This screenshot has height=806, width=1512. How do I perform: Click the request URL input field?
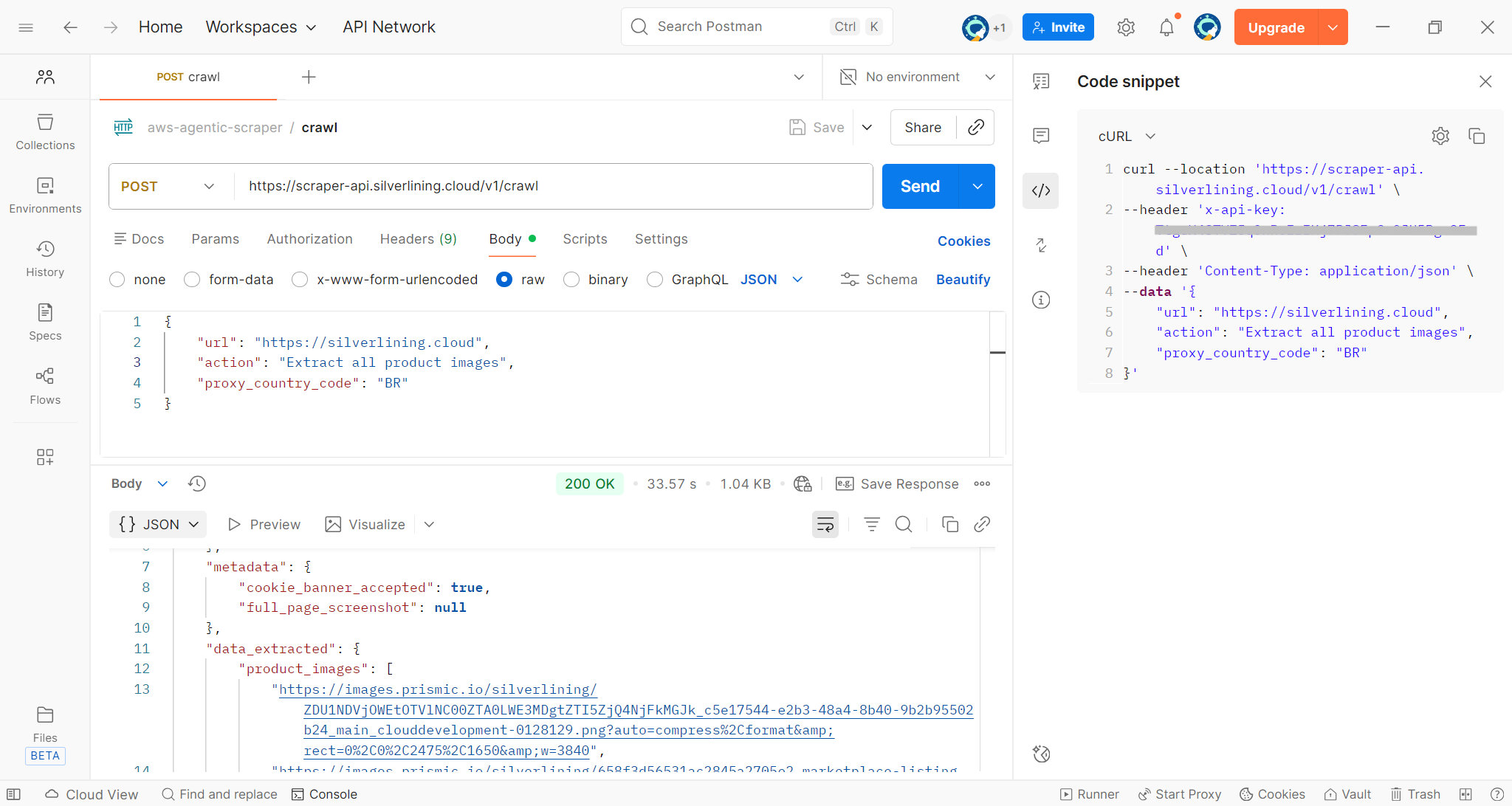[554, 186]
